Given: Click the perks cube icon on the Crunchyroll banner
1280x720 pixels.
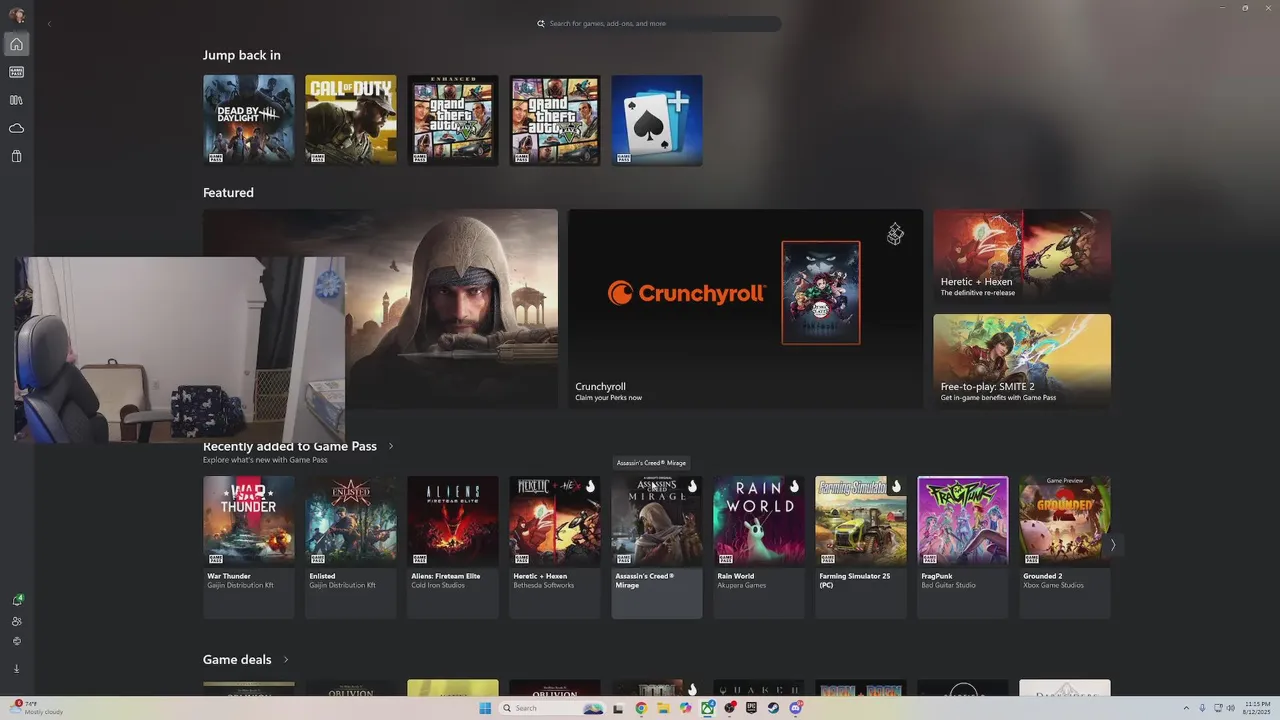Looking at the screenshot, I should pos(895,234).
